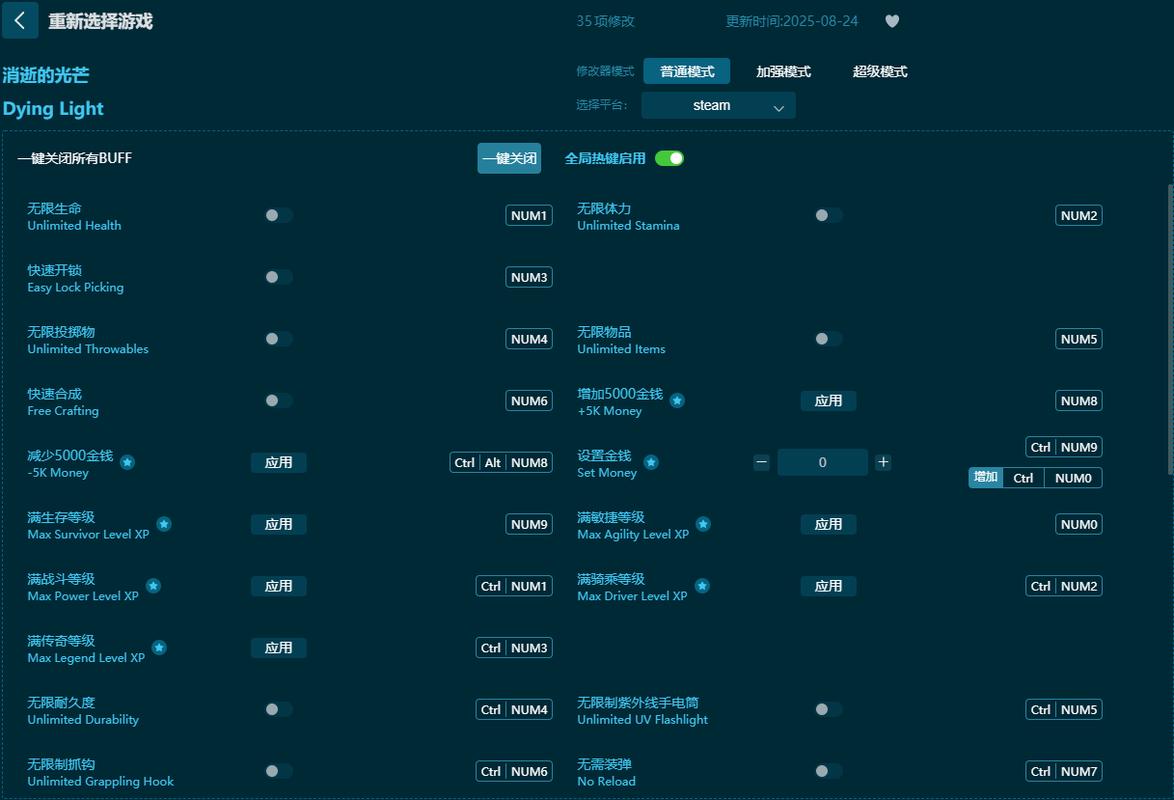The width and height of the screenshot is (1174, 800).
Task: Click the Set Money value field
Action: (x=822, y=462)
